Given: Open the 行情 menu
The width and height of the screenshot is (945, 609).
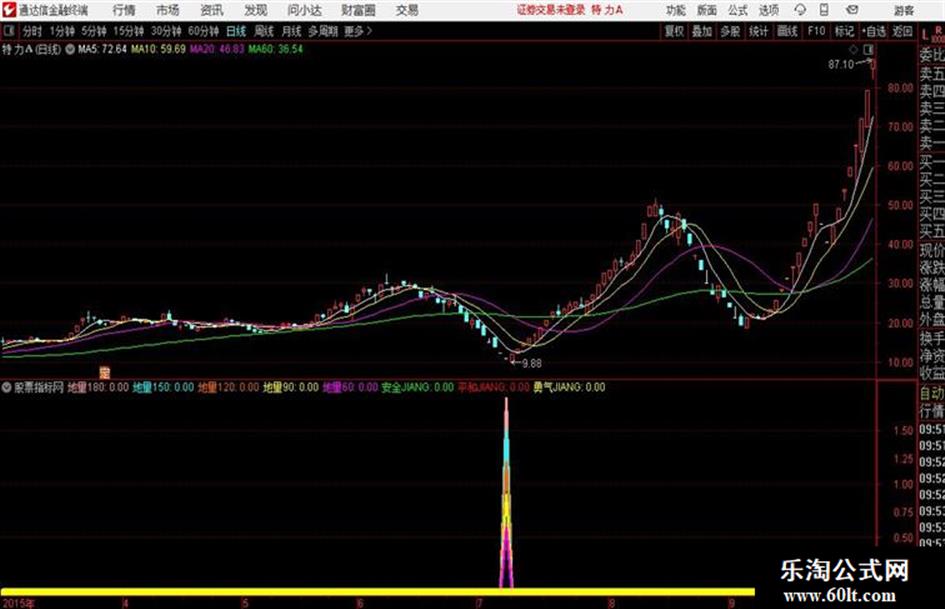Looking at the screenshot, I should (x=124, y=10).
